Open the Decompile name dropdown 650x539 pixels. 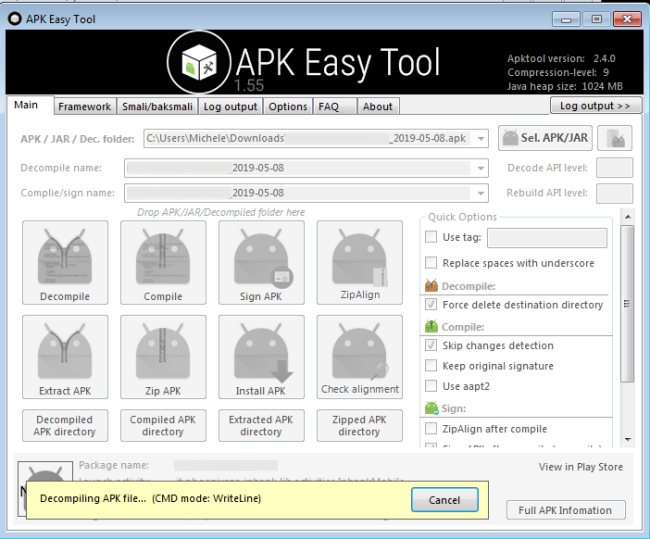(481, 168)
